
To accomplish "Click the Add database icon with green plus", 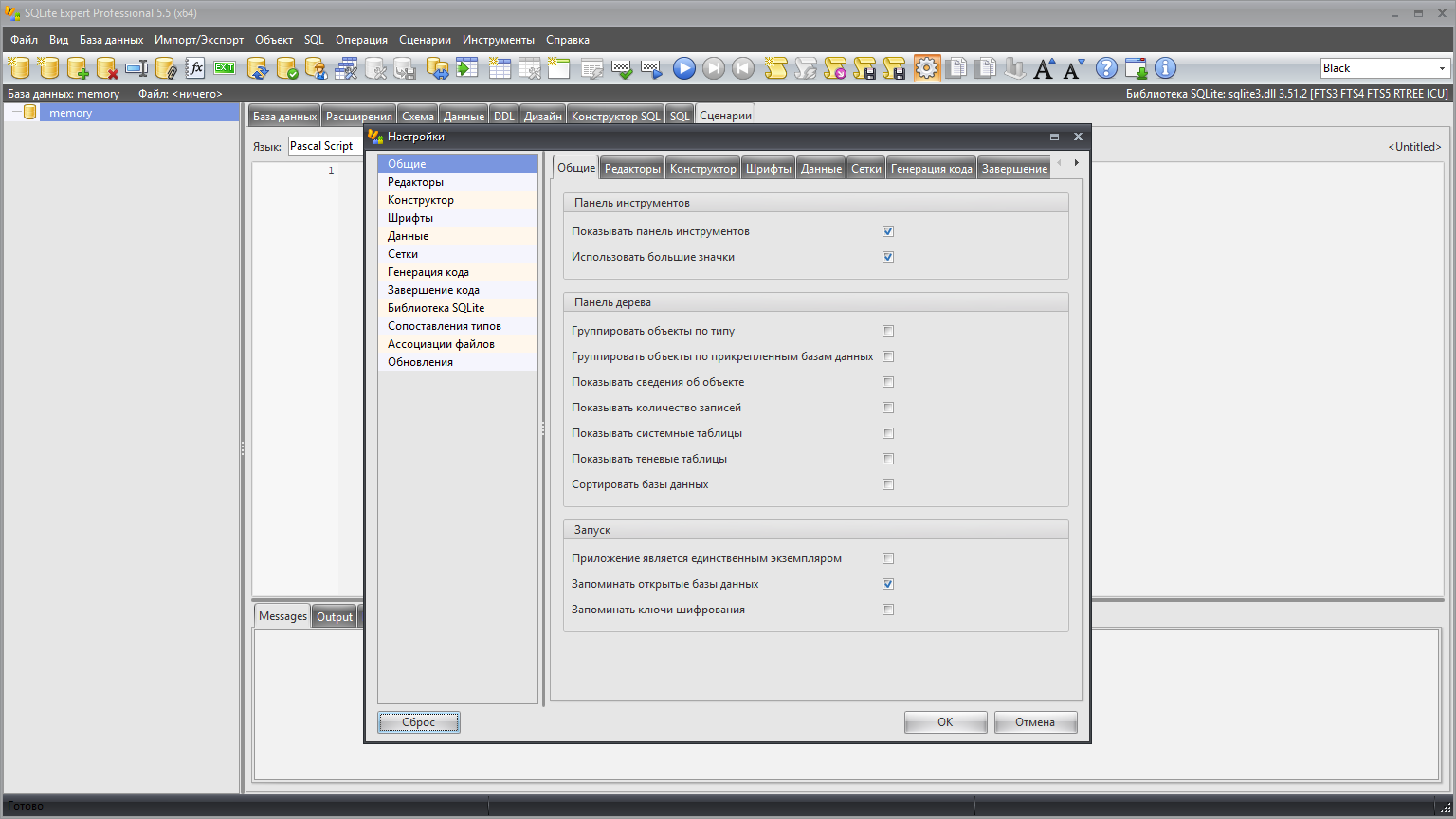I will point(78,68).
